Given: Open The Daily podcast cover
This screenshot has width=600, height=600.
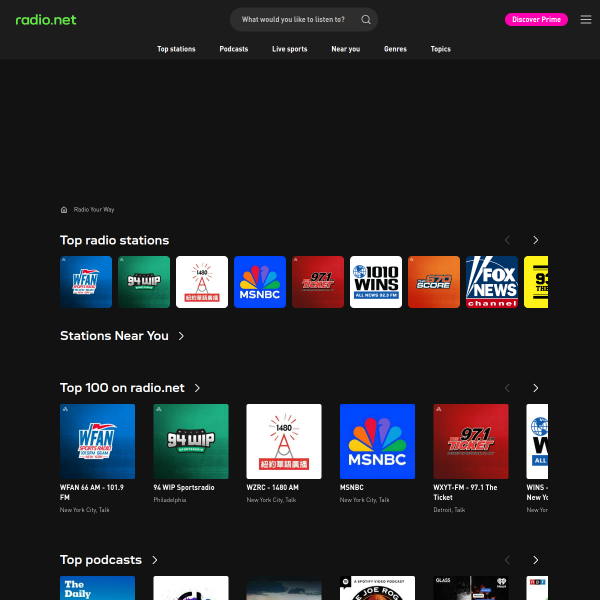Looking at the screenshot, I should 98,588.
